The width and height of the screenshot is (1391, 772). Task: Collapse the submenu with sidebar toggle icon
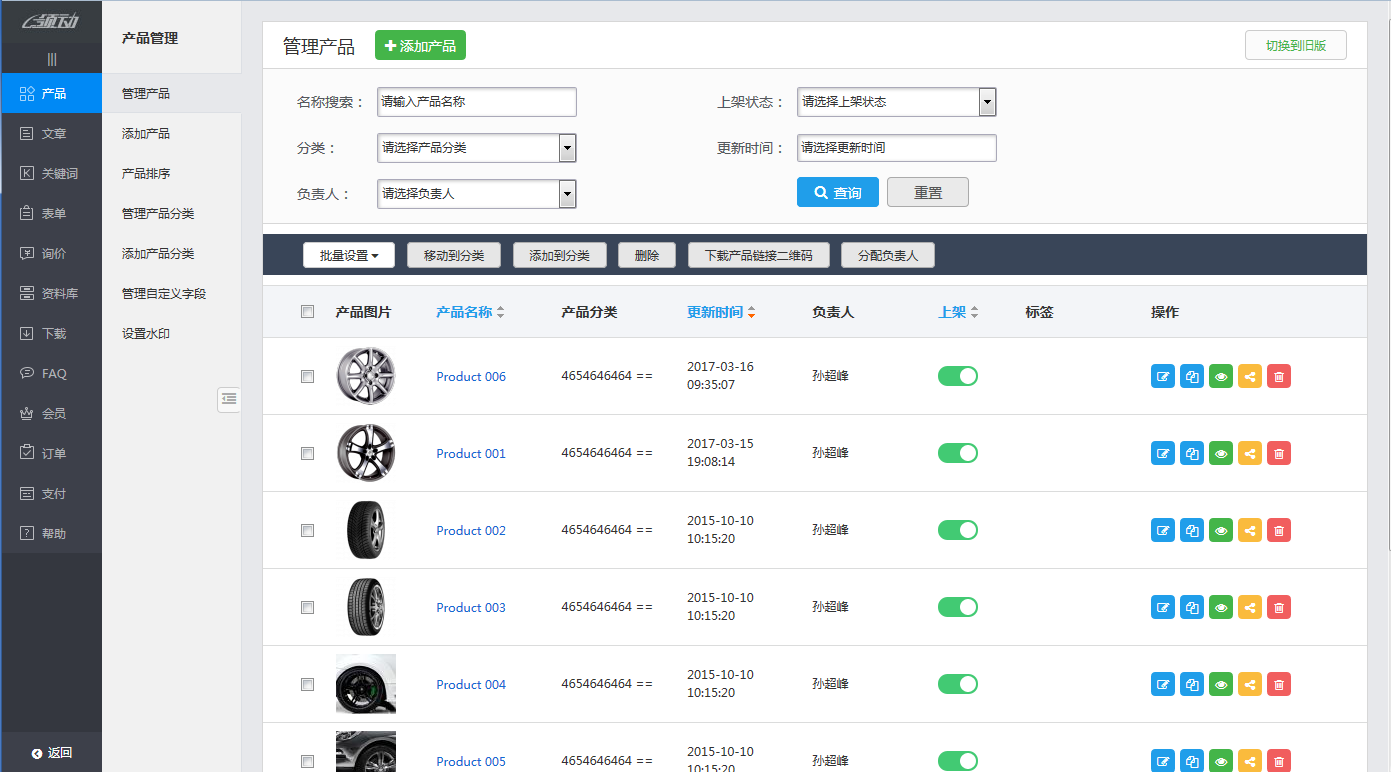(229, 399)
